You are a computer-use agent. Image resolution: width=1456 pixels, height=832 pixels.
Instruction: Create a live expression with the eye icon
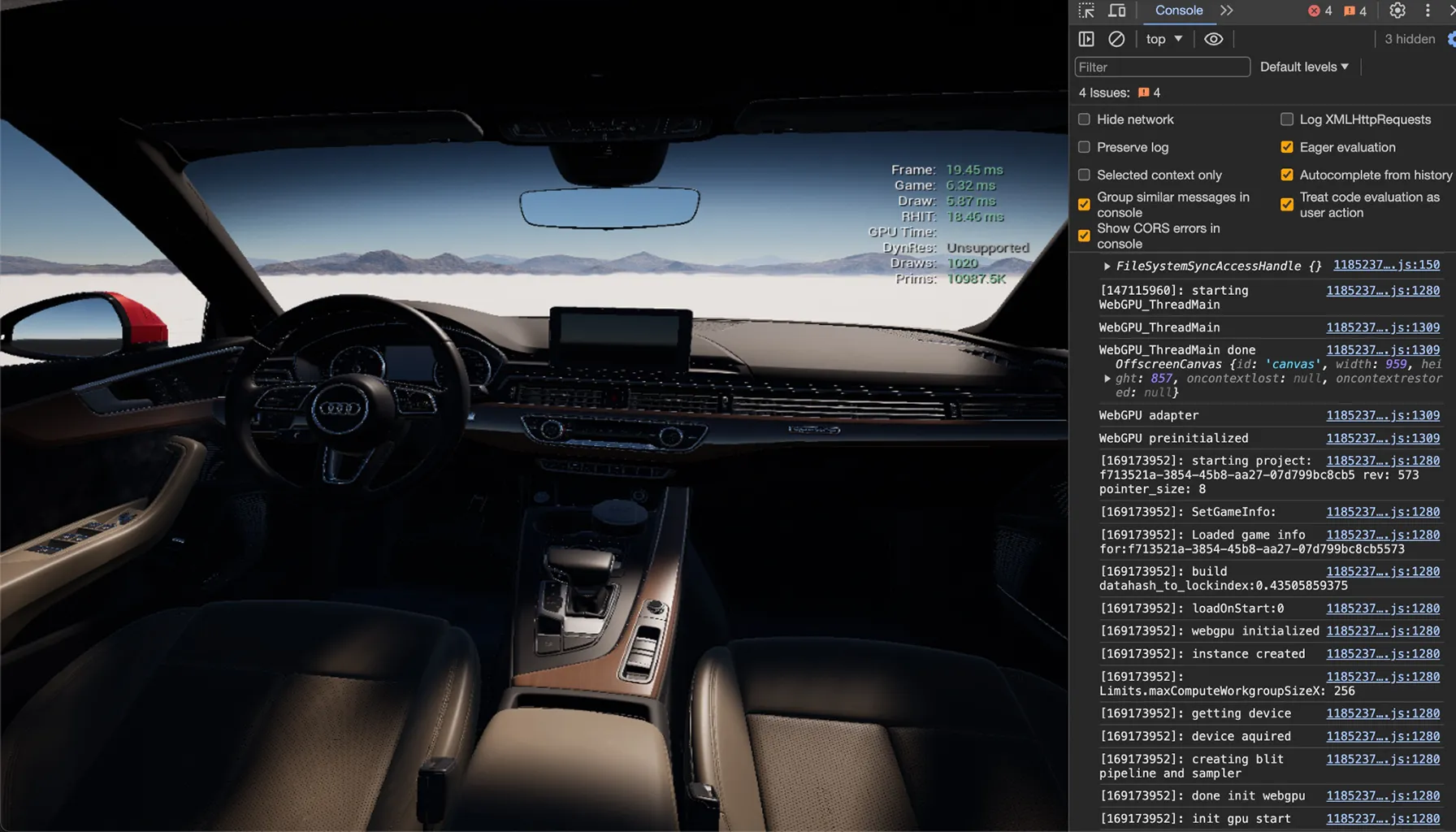tap(1213, 38)
